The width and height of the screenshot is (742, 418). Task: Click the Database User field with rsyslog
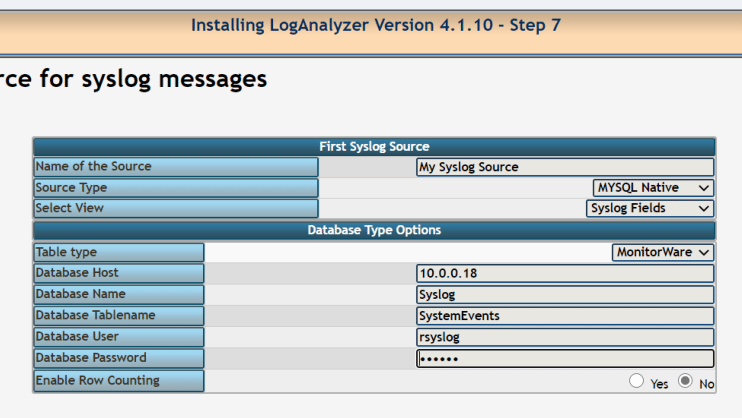[565, 338]
